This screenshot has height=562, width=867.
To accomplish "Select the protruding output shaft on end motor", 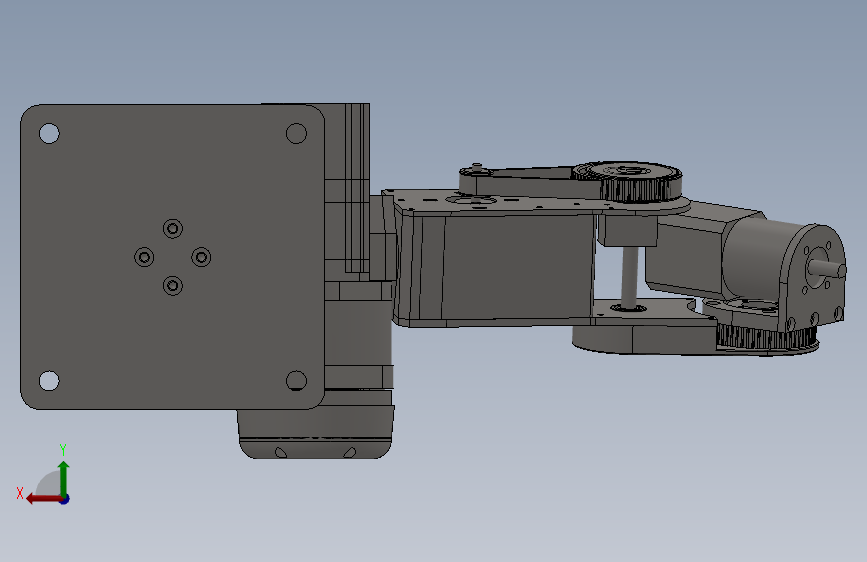I will (x=827, y=268).
